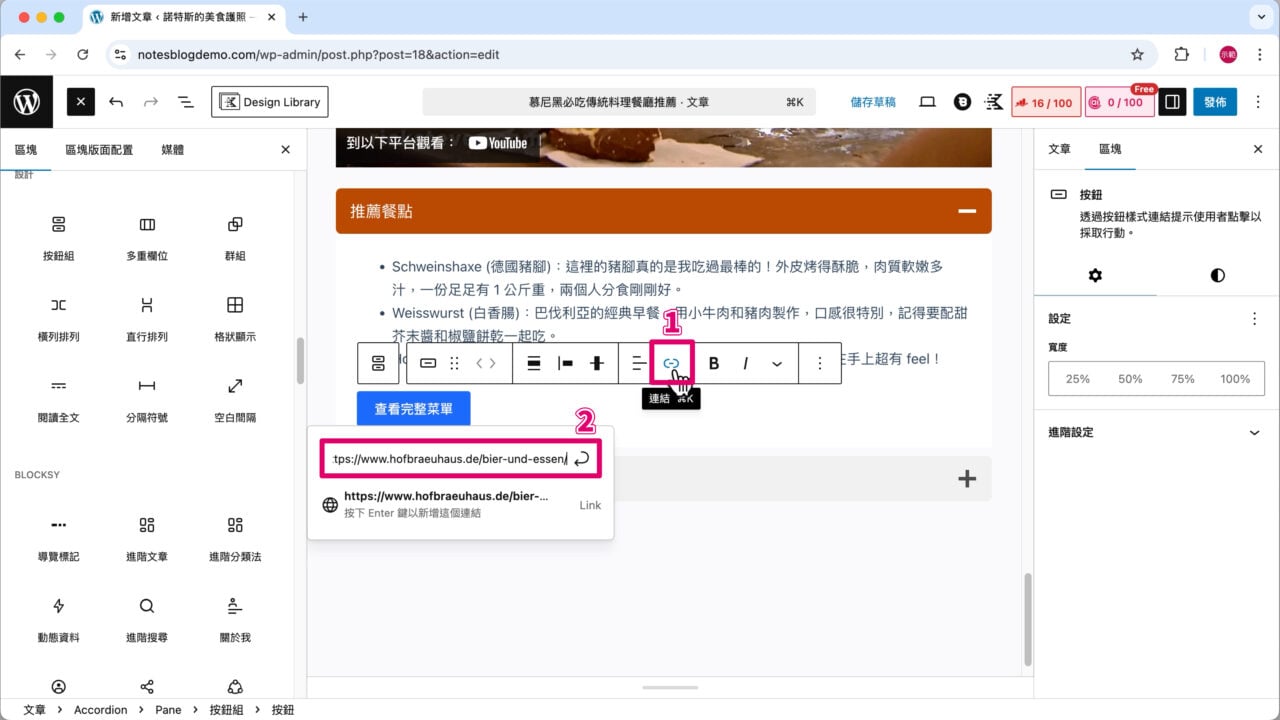
Task: Toggle bold formatting on the button text
Action: (713, 363)
